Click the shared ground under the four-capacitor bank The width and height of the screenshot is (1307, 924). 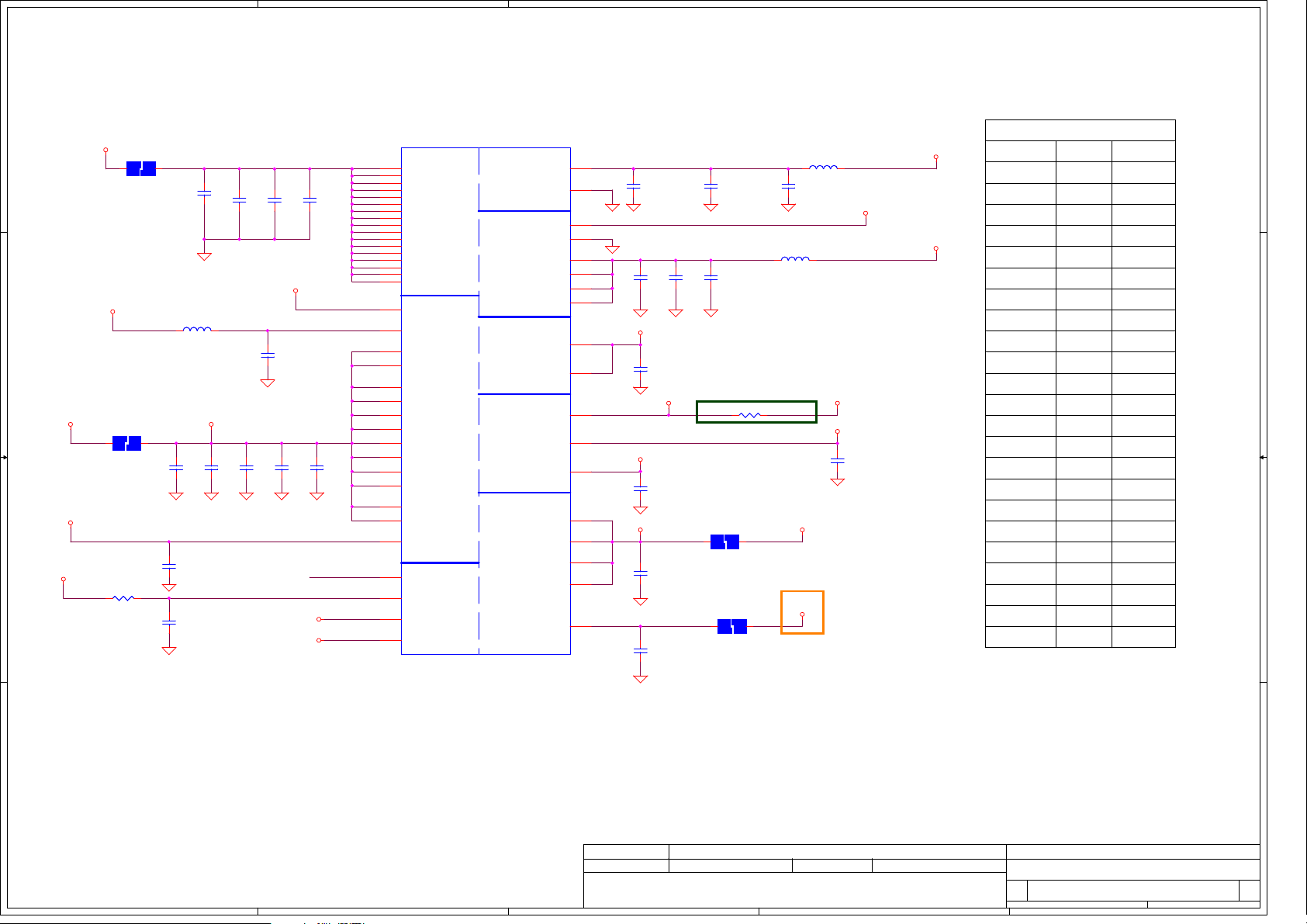(x=204, y=256)
